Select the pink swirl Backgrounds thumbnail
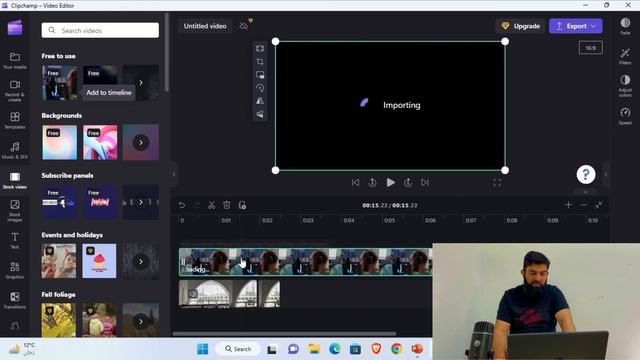The image size is (640, 360). 100,142
